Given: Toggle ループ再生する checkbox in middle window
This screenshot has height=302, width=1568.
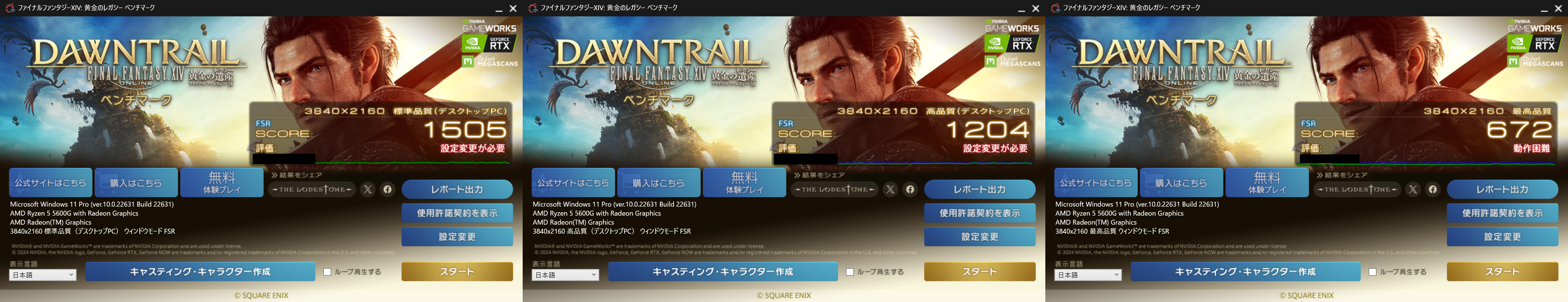Looking at the screenshot, I should pyautogui.click(x=850, y=272).
